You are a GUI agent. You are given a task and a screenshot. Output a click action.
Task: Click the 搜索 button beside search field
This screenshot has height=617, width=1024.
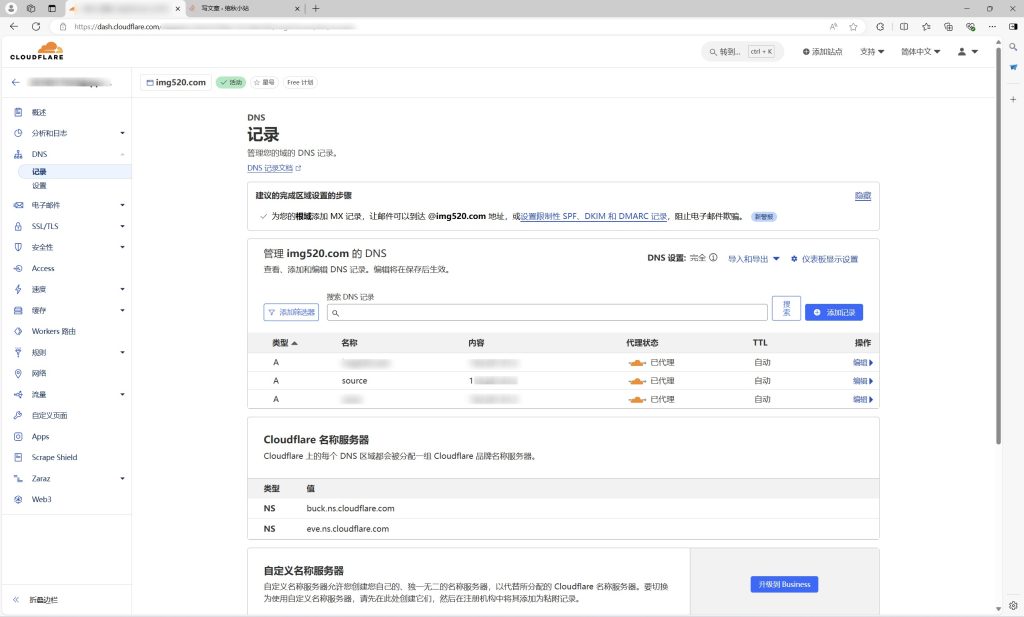[786, 308]
